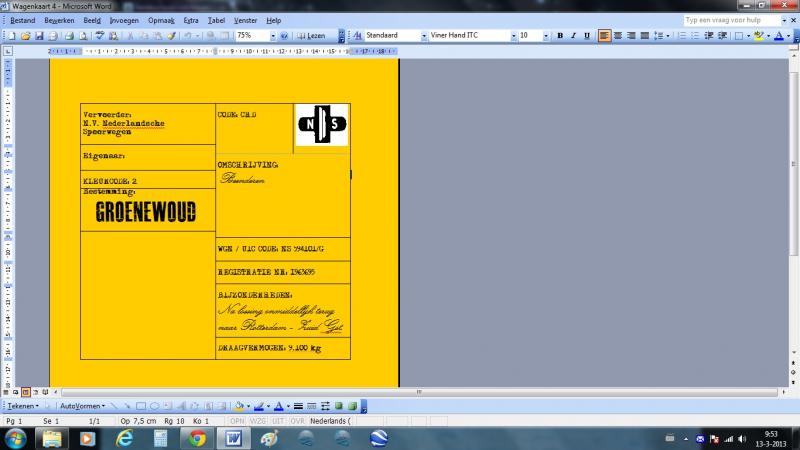This screenshot has height=450, width=800.
Task: Open the Styles and Formatting pane icon
Action: pos(357,36)
